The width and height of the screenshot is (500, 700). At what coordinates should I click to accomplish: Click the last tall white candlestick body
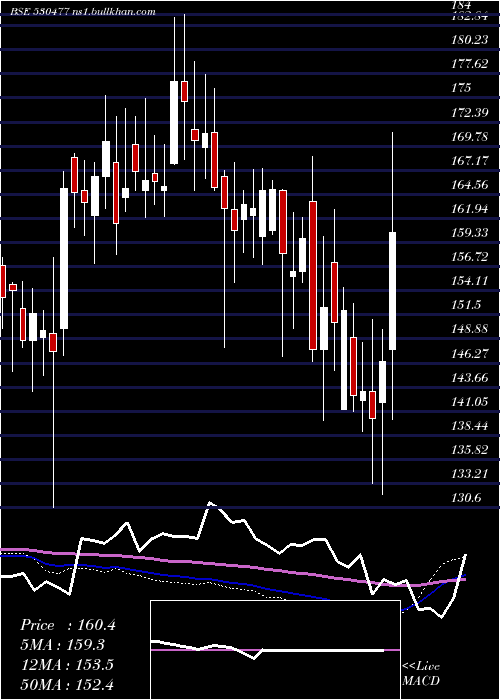392,291
